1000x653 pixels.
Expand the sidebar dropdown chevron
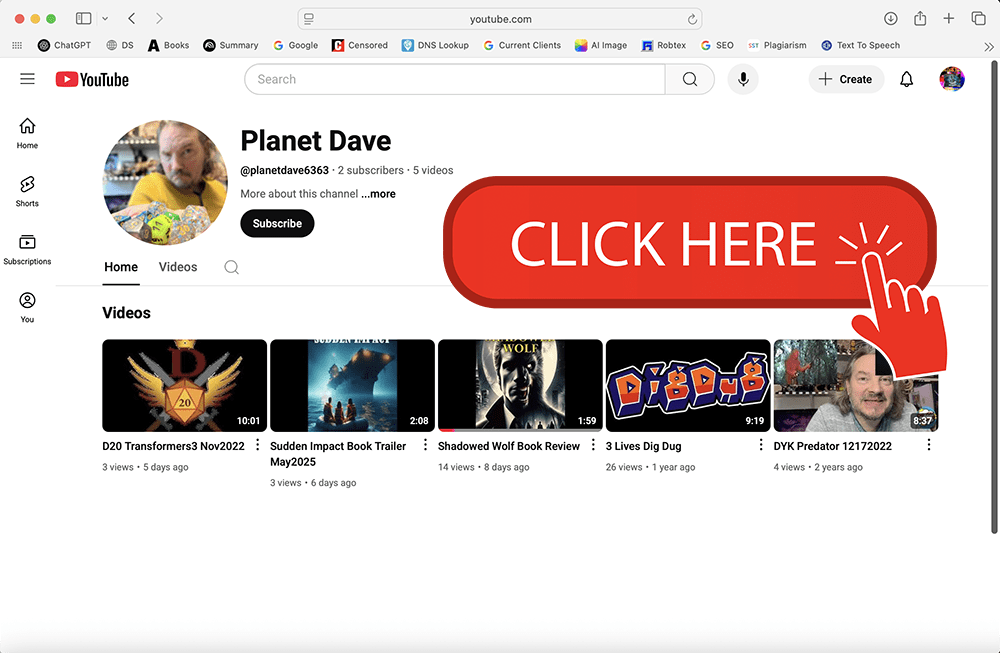(105, 19)
